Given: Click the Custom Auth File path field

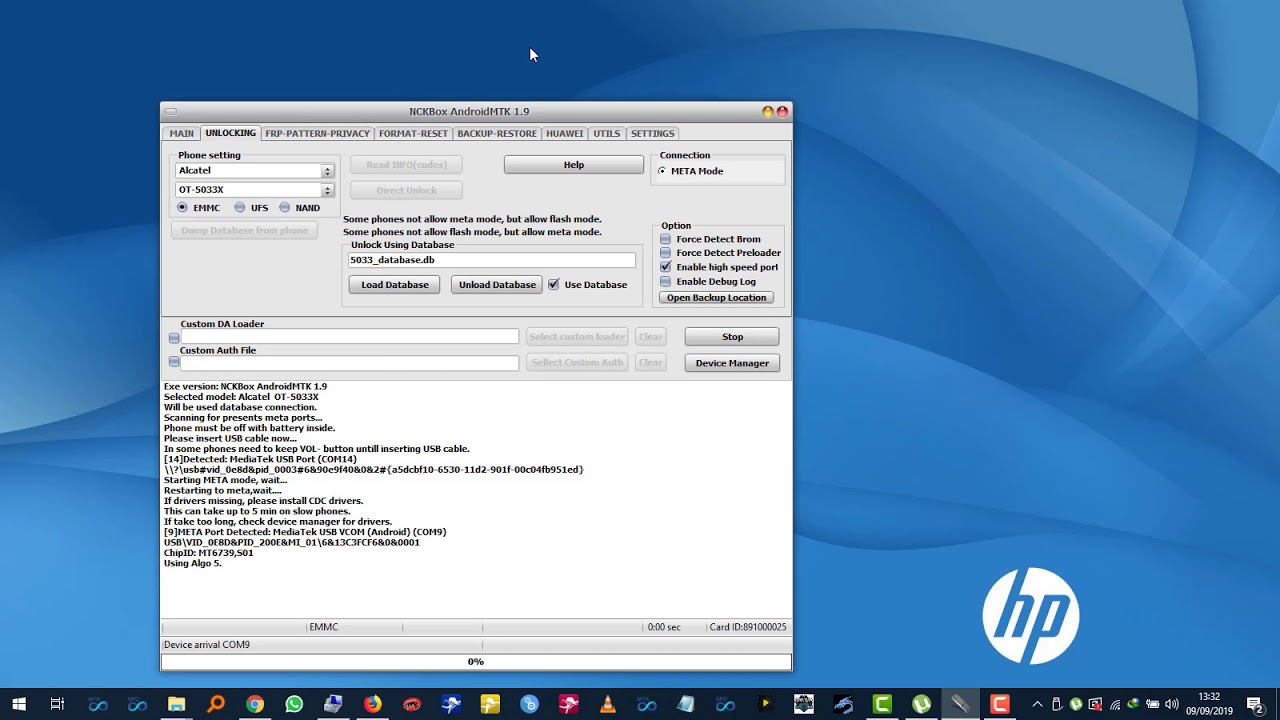Looking at the screenshot, I should tap(349, 363).
